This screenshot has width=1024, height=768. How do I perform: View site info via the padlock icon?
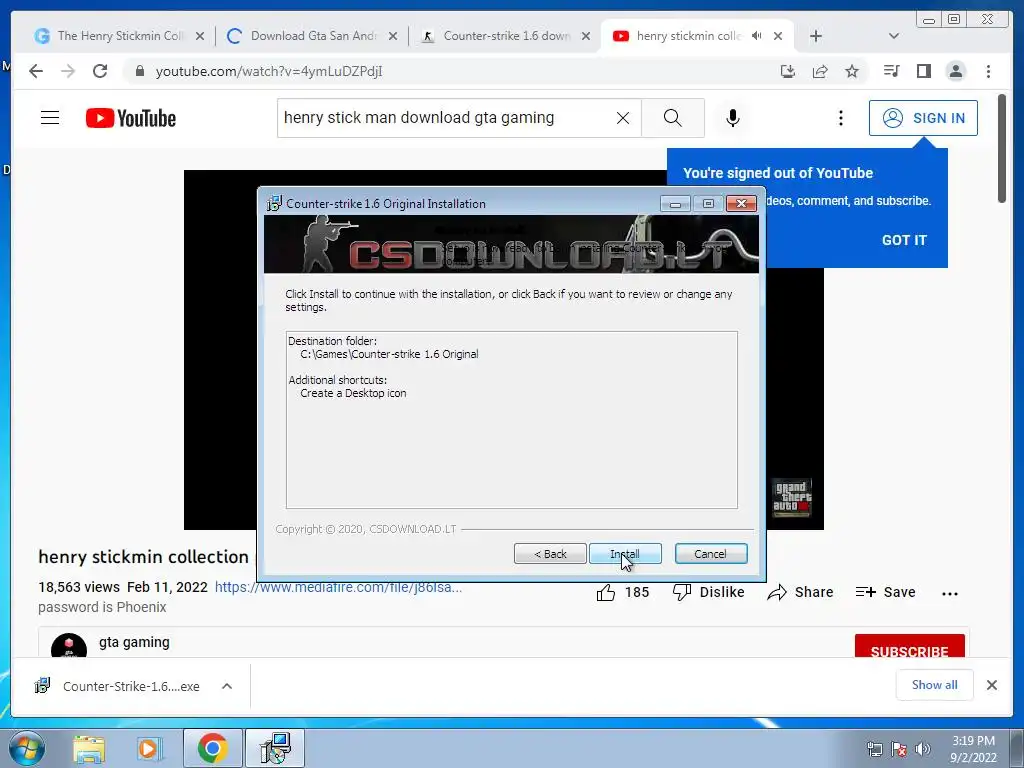pos(139,71)
